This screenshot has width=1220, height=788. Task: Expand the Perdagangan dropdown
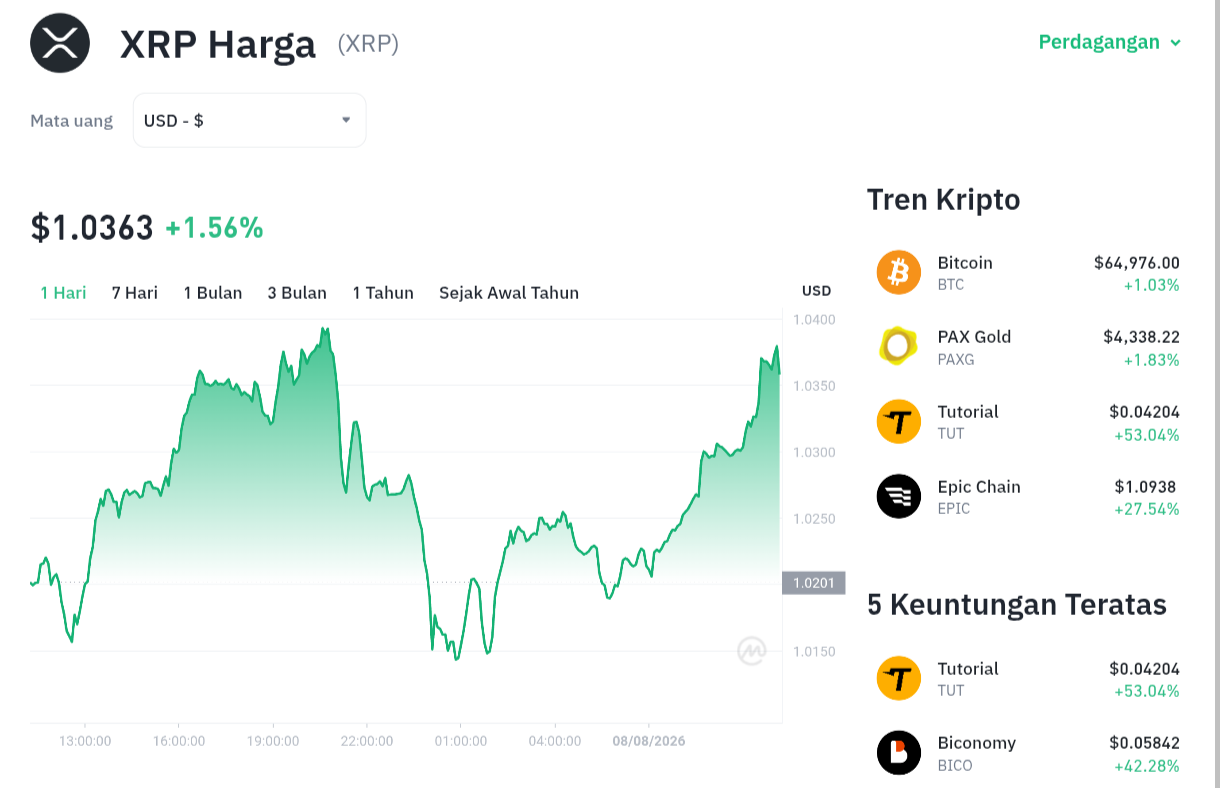coord(1110,42)
